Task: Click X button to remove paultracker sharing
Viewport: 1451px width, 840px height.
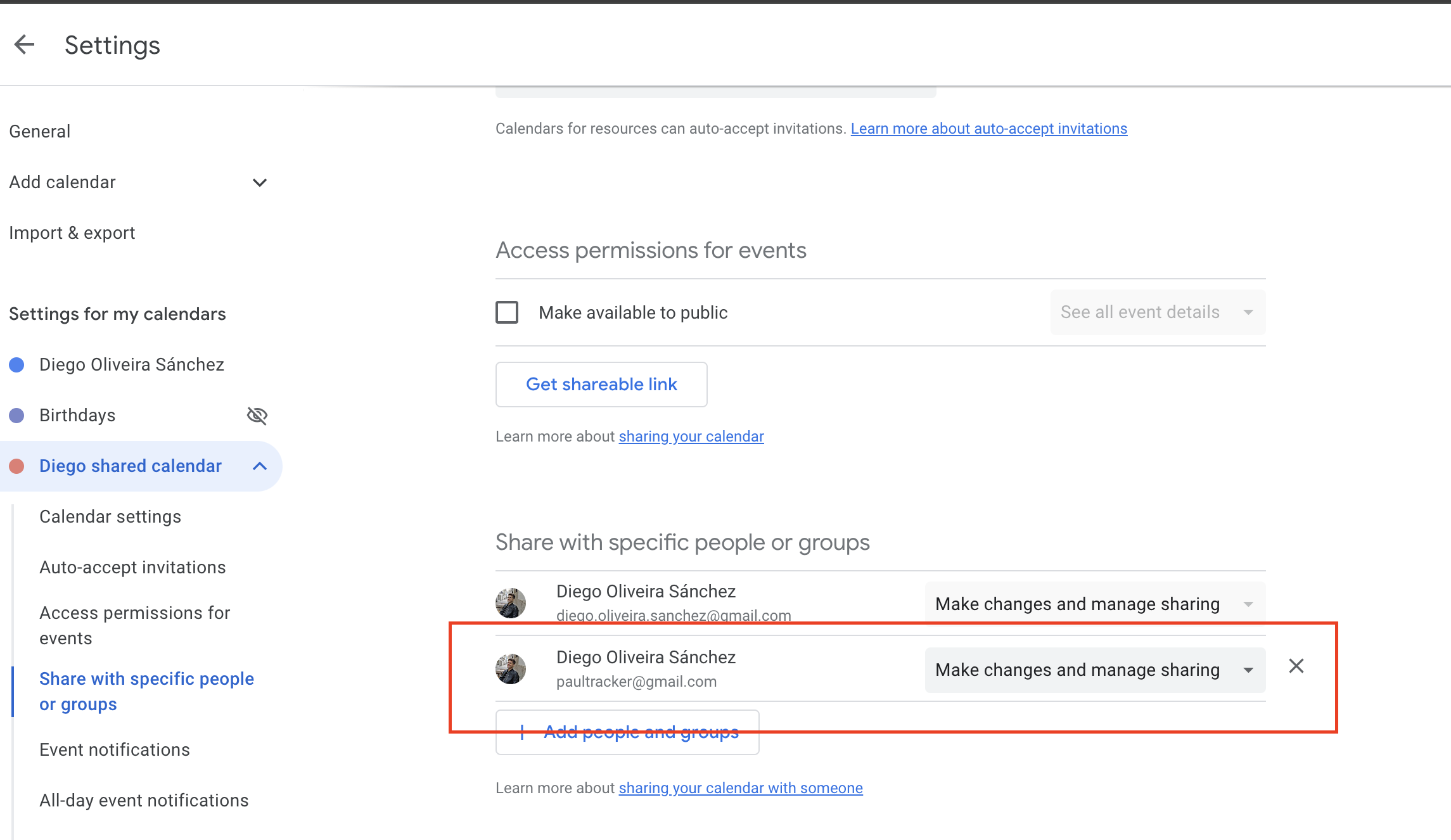Action: coord(1296,666)
